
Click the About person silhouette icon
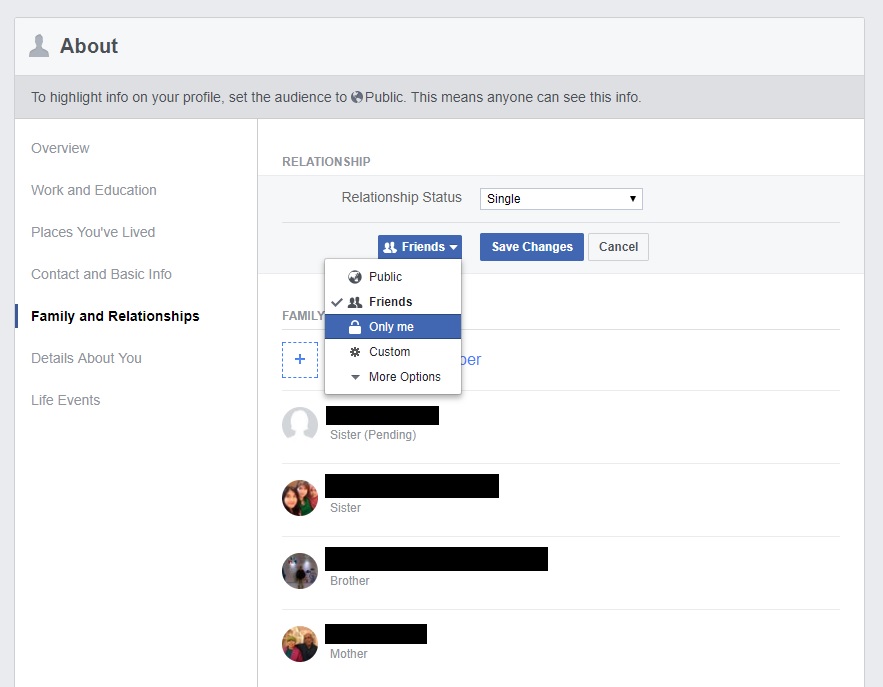39,46
